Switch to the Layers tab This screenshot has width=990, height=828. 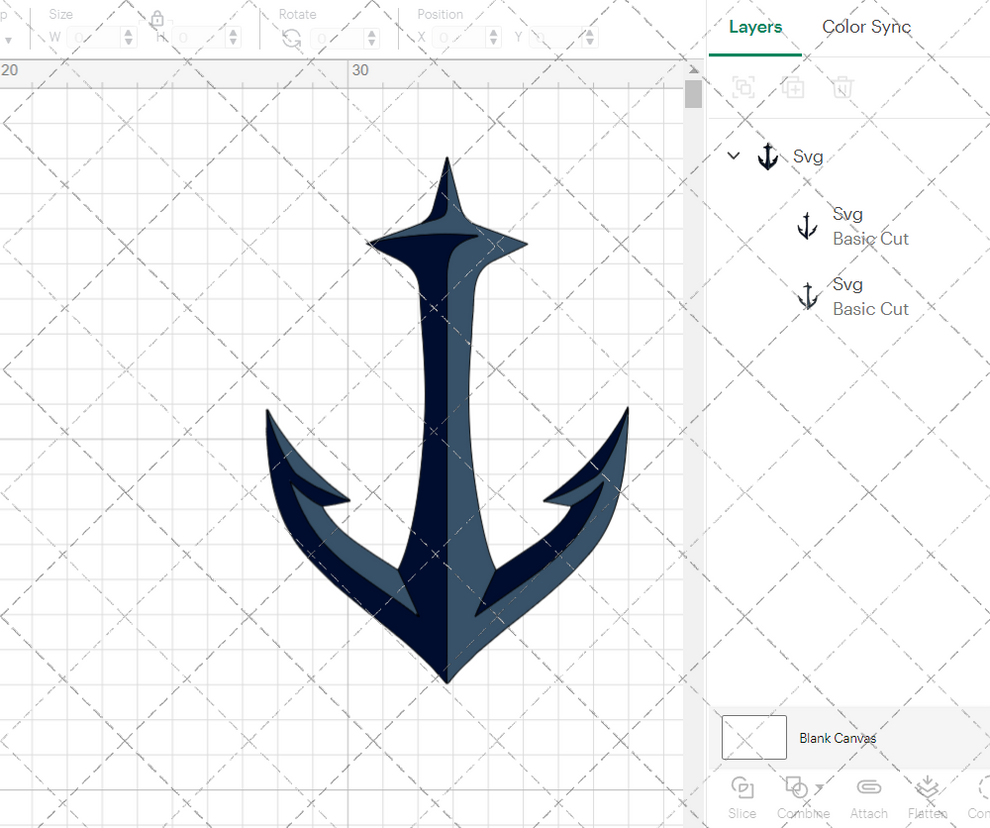[x=756, y=27]
